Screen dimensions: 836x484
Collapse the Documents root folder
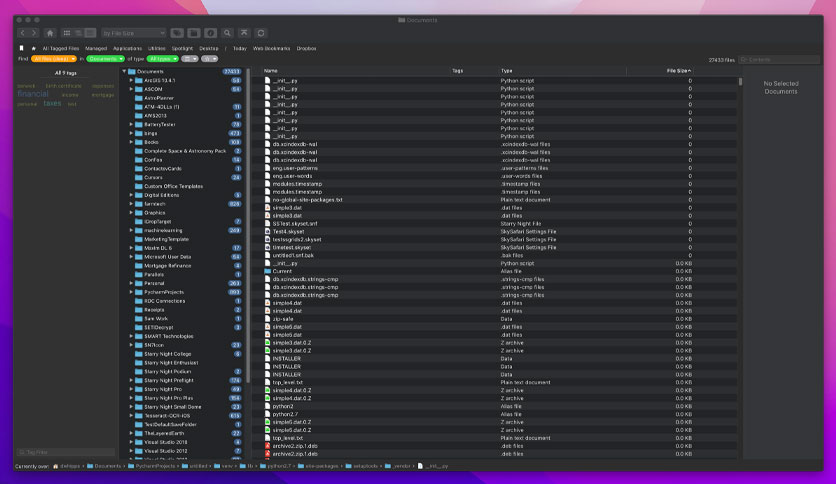pos(124,71)
